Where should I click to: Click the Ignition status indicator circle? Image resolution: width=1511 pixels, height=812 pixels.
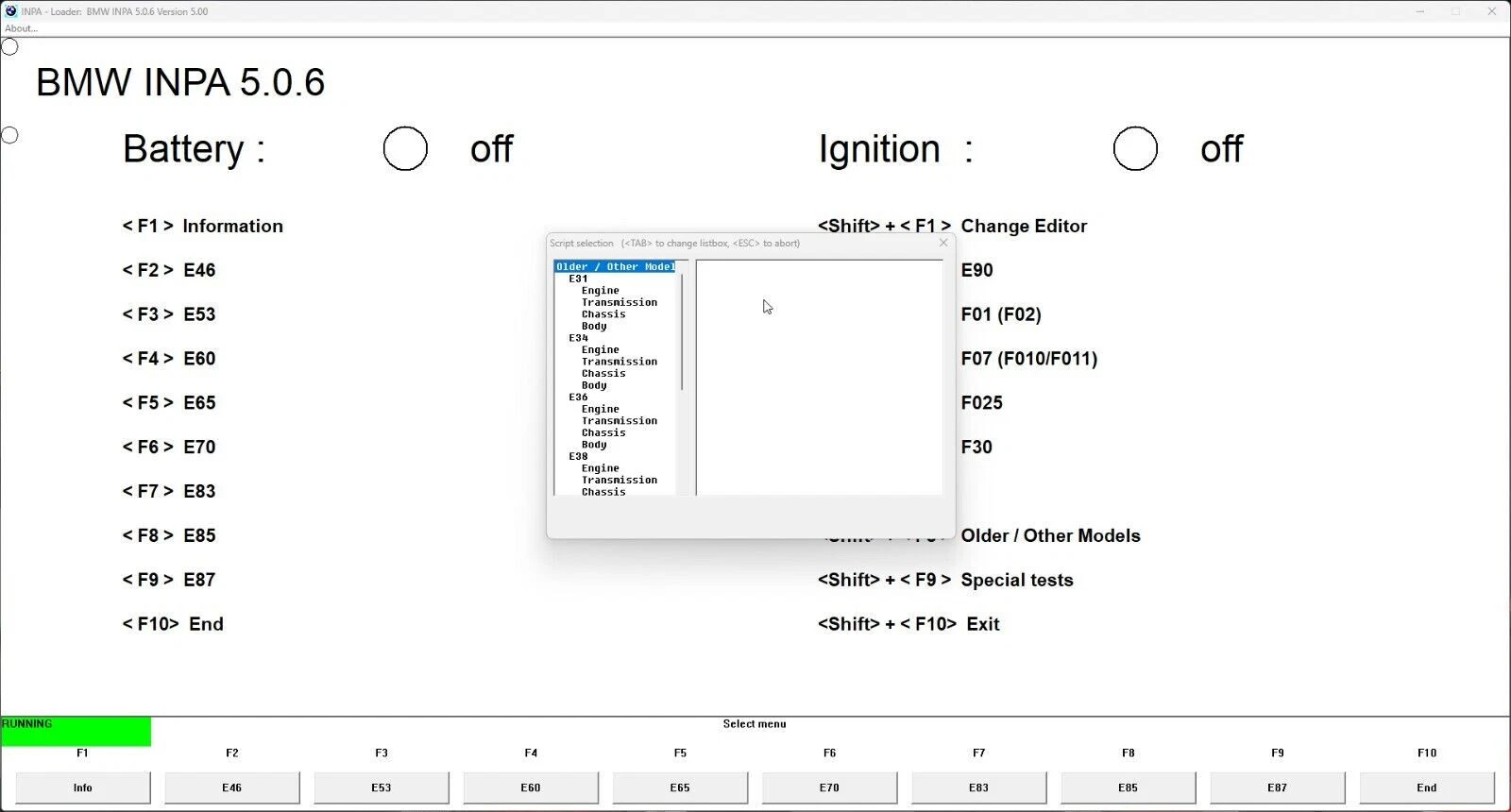point(1135,148)
